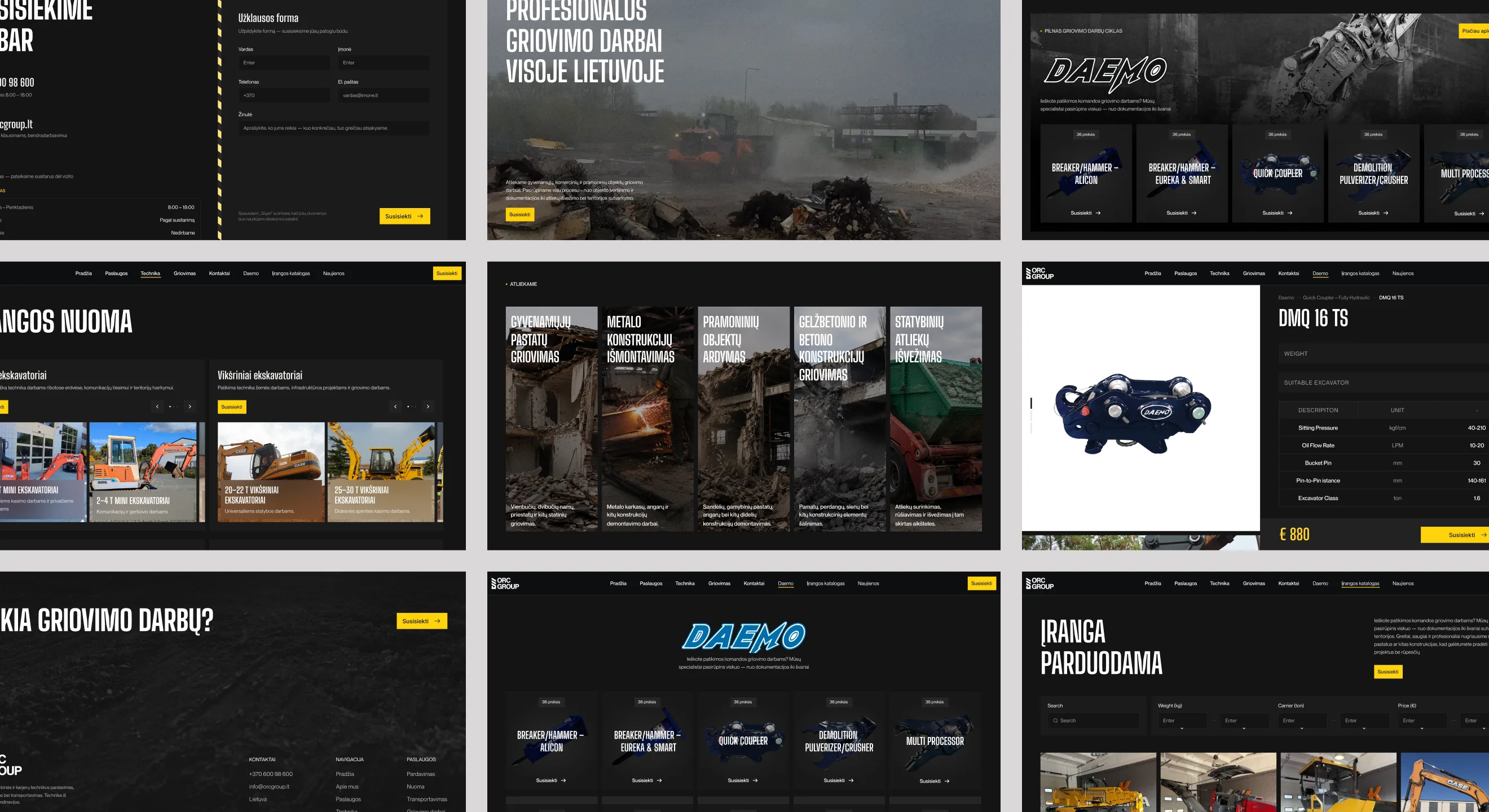The height and width of the screenshot is (812, 1489).
Task: Click magnifier icon in equipment Search field
Action: pos(1055,721)
